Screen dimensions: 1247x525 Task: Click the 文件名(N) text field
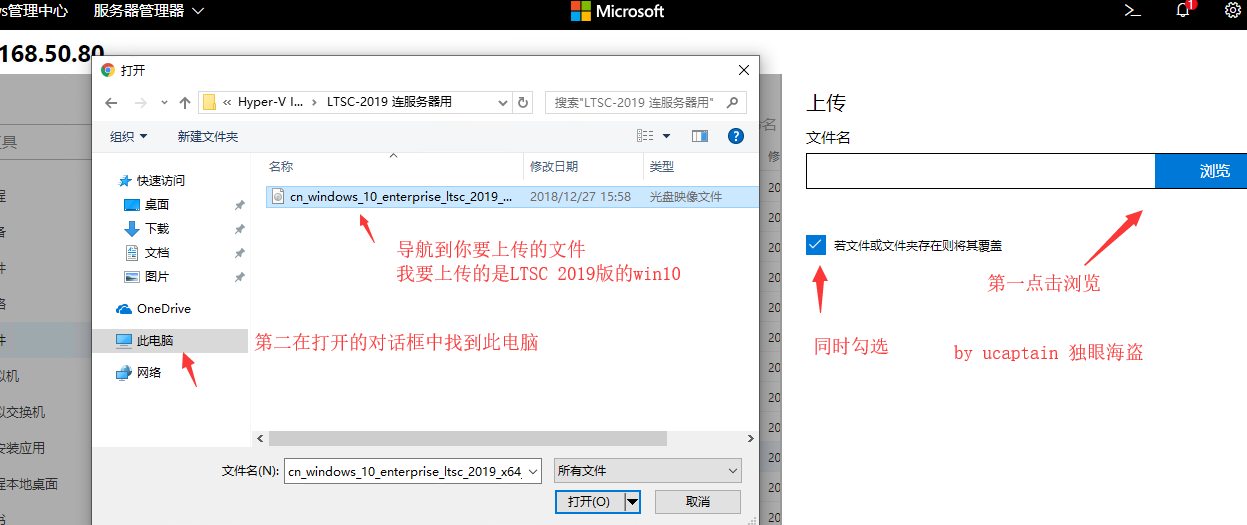click(405, 471)
